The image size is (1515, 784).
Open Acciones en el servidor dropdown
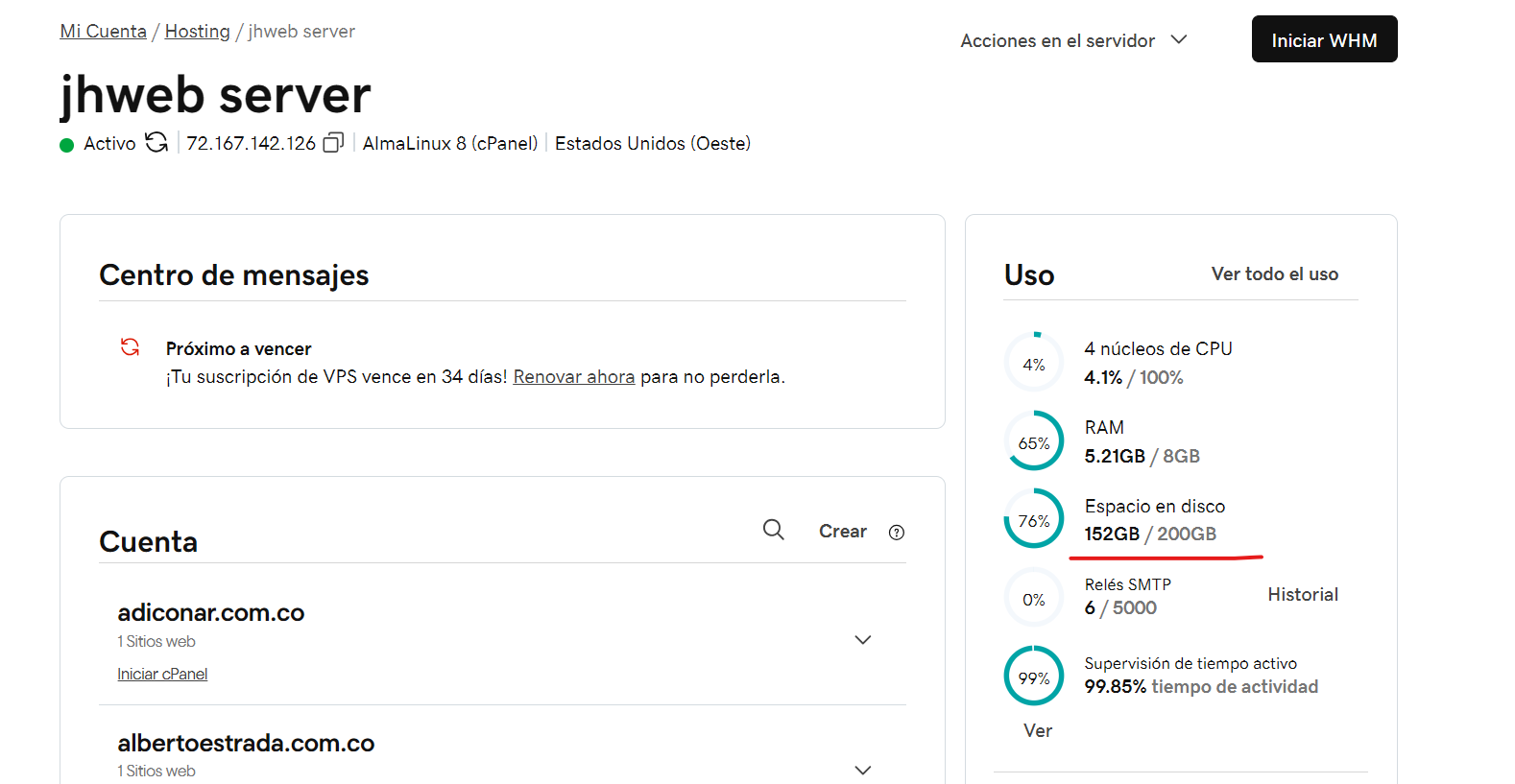click(x=1073, y=40)
